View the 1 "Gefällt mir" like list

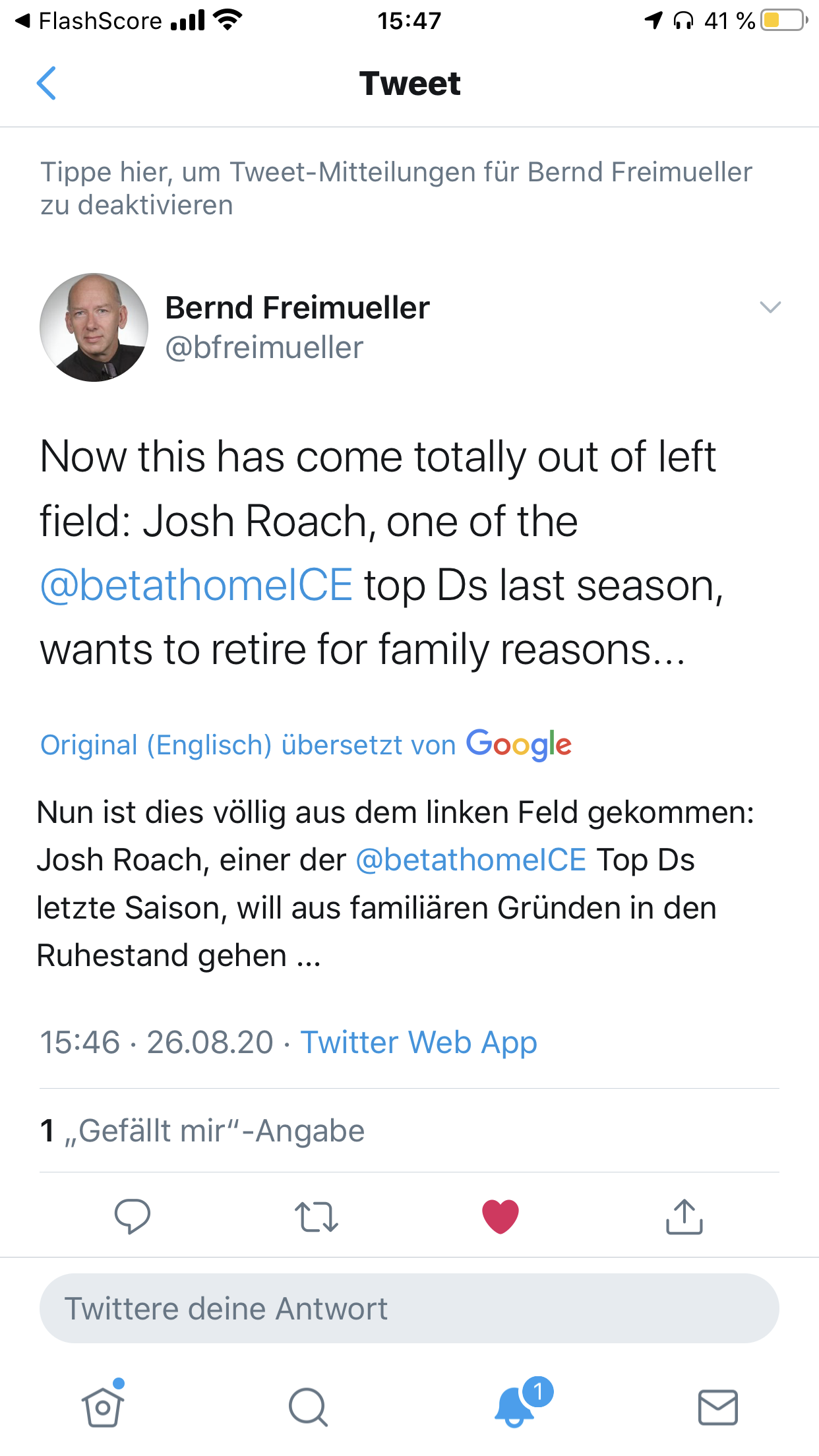coord(202,1130)
